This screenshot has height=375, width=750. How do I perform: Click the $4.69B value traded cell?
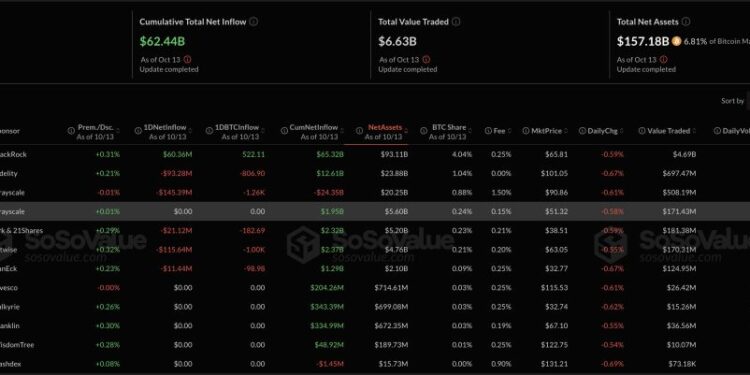pyautogui.click(x=683, y=154)
